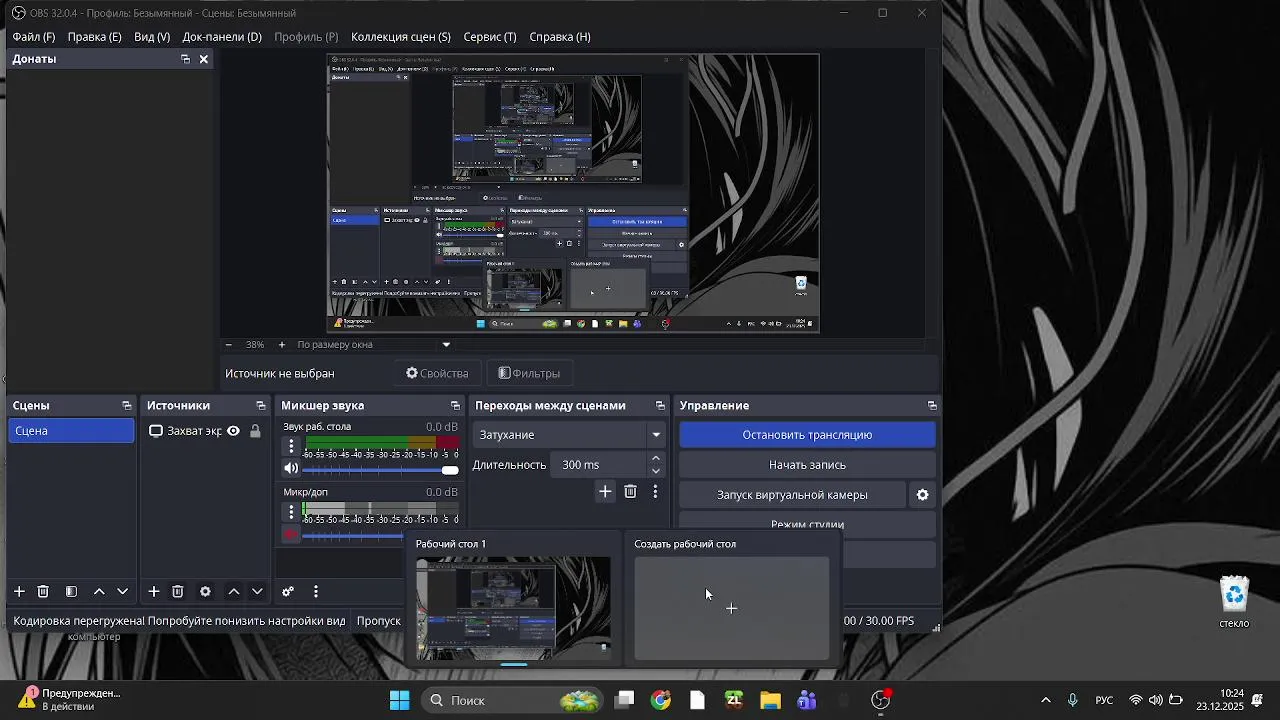
Task: Toggle visibility eye of Захват экрана source
Action: 233,431
